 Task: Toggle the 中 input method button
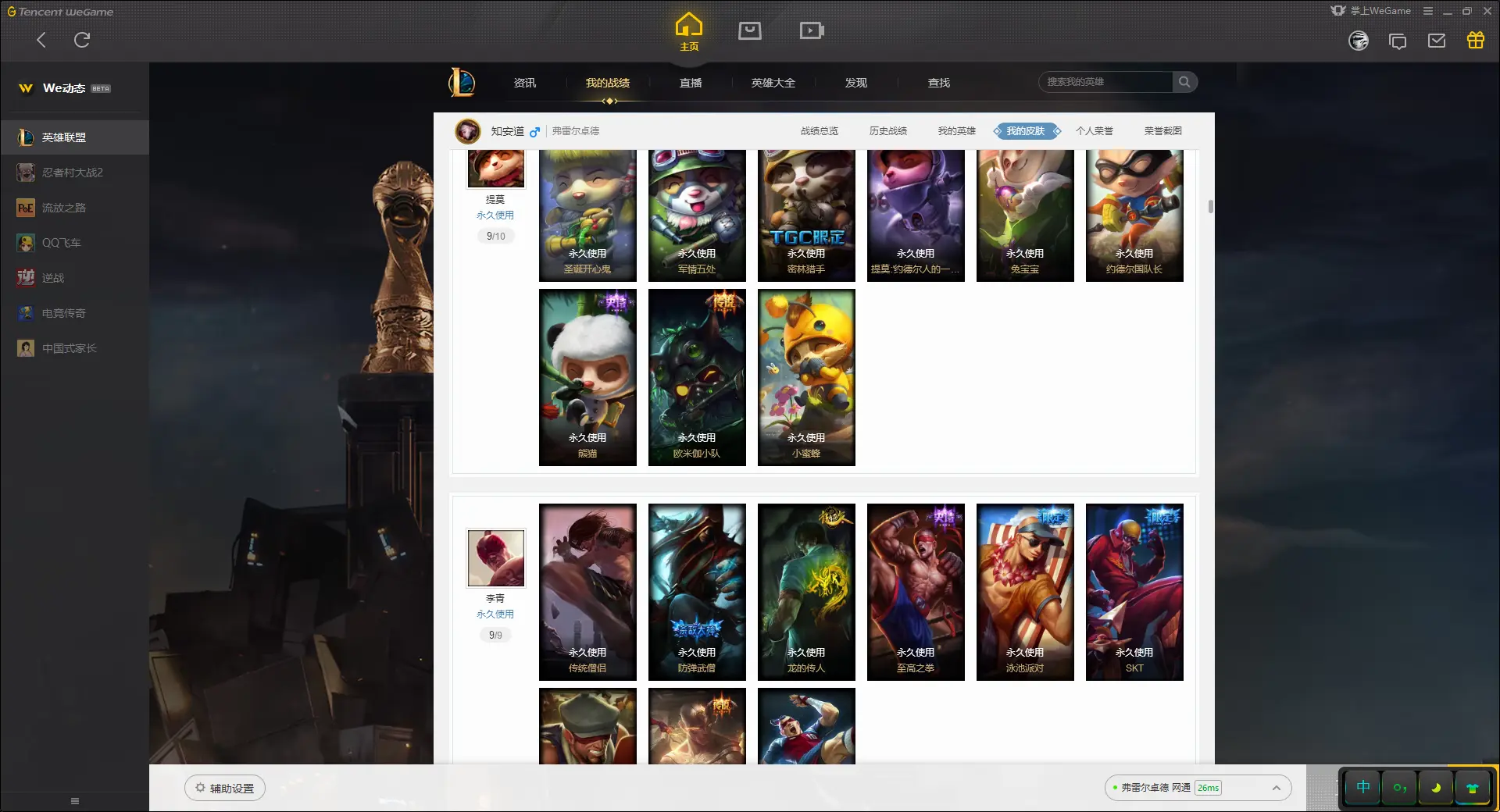click(1362, 787)
